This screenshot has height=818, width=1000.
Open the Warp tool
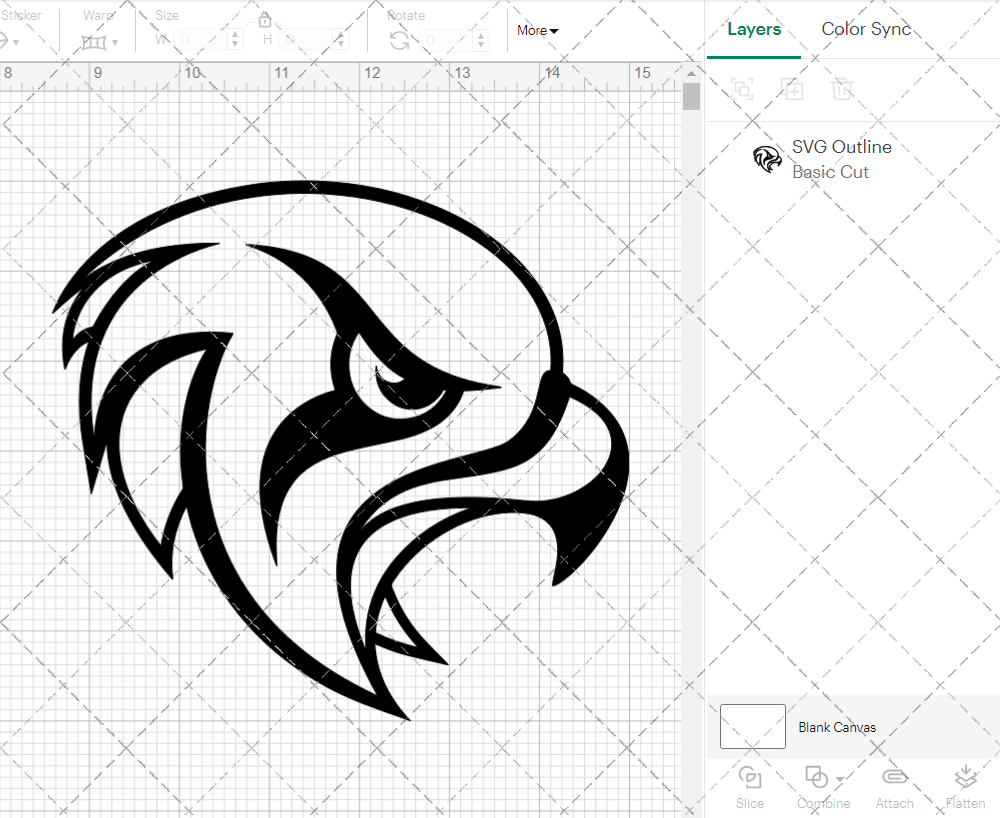(x=95, y=40)
